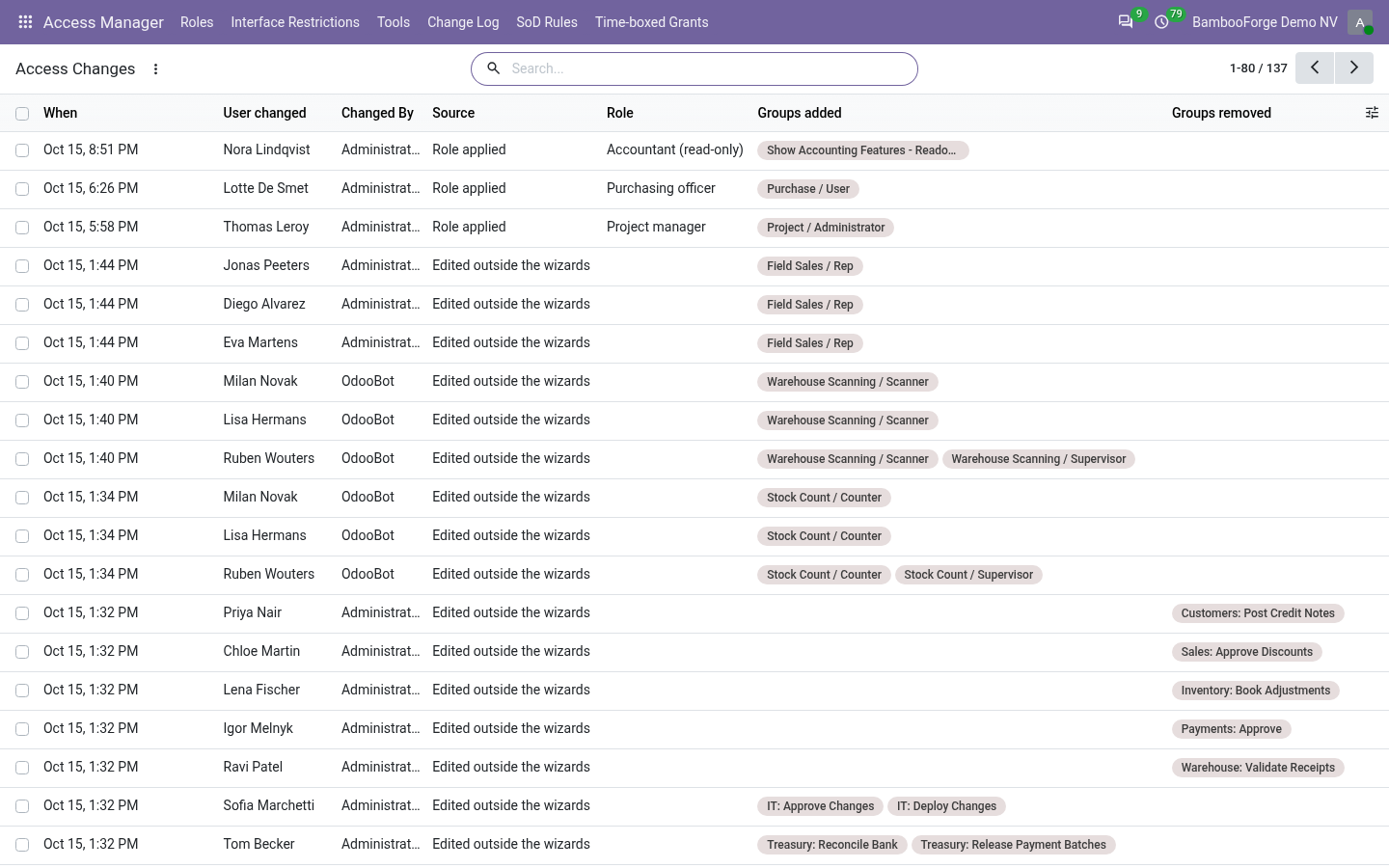Open the Change Log menu

(x=463, y=22)
